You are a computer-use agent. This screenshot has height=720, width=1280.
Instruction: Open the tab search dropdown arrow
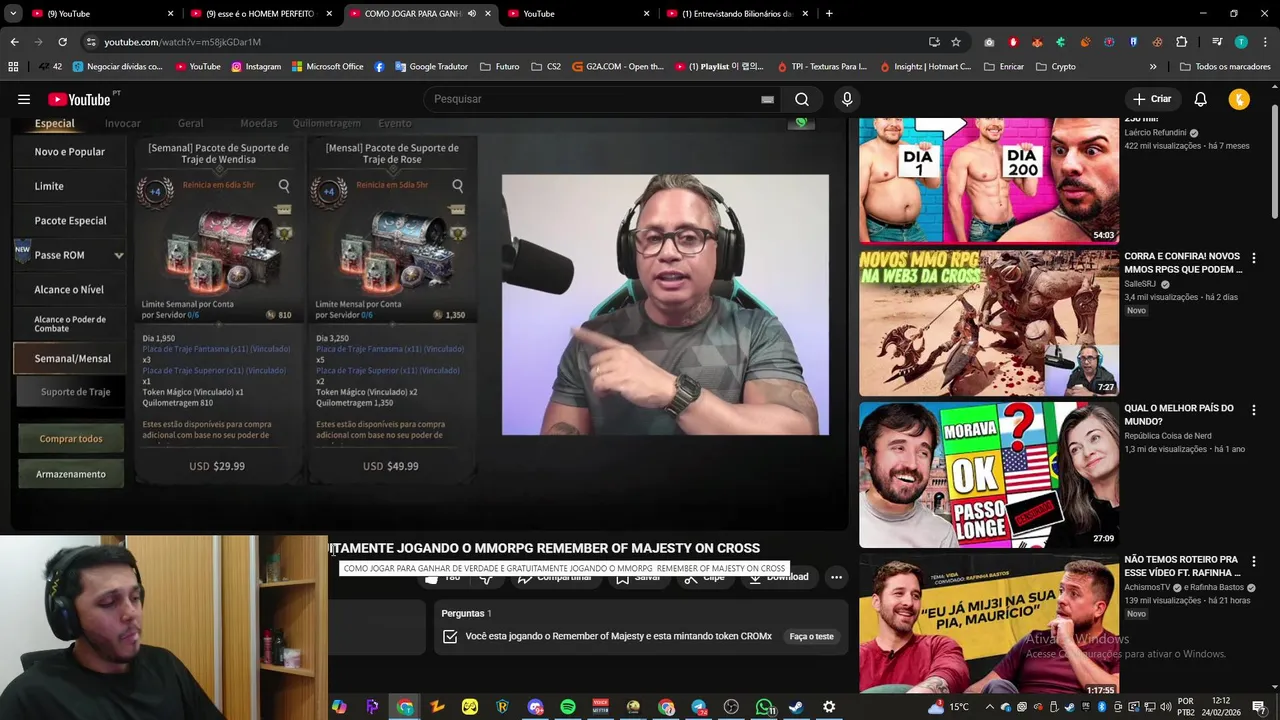(13, 13)
